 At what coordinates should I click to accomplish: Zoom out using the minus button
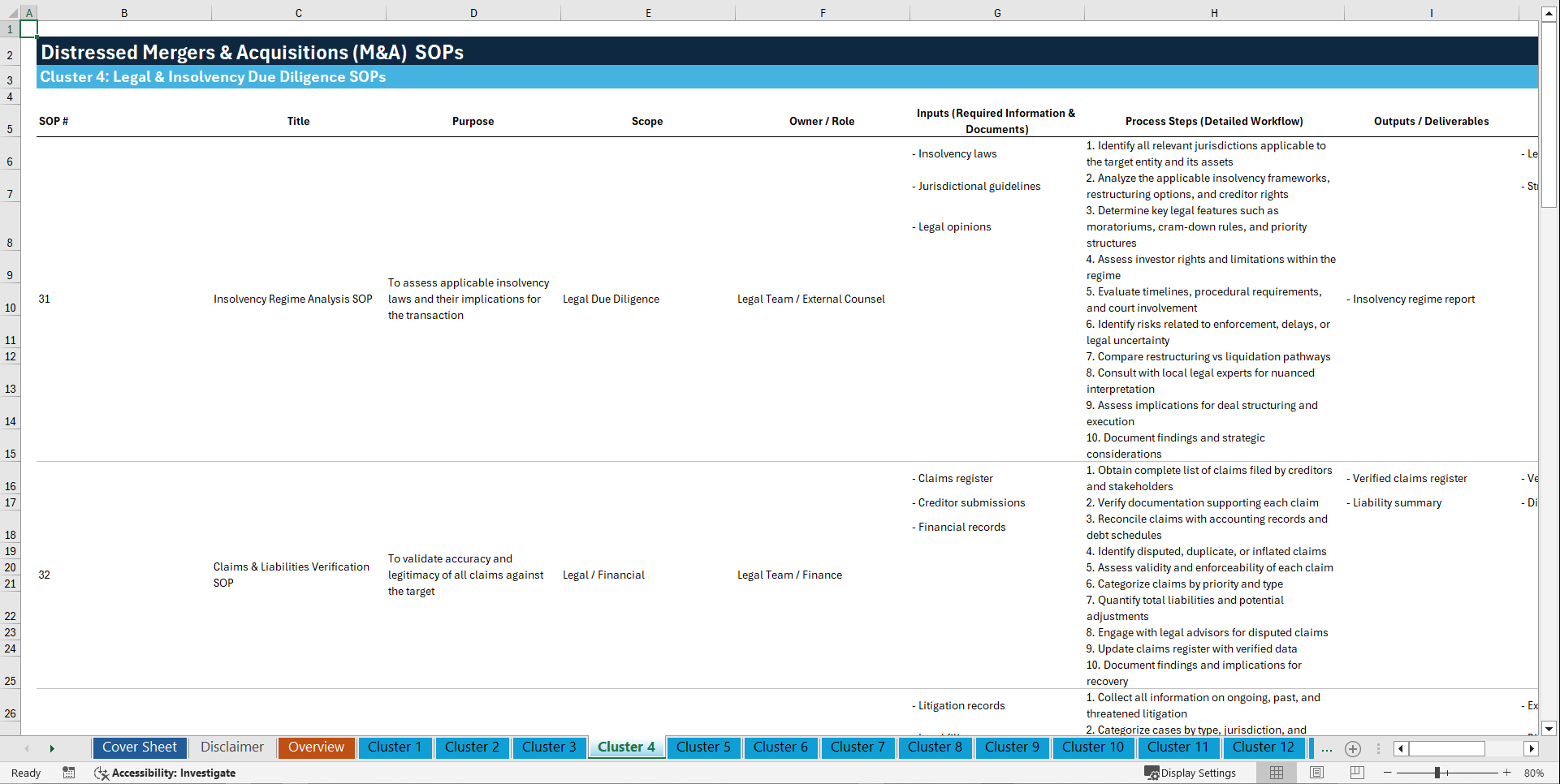click(1388, 773)
